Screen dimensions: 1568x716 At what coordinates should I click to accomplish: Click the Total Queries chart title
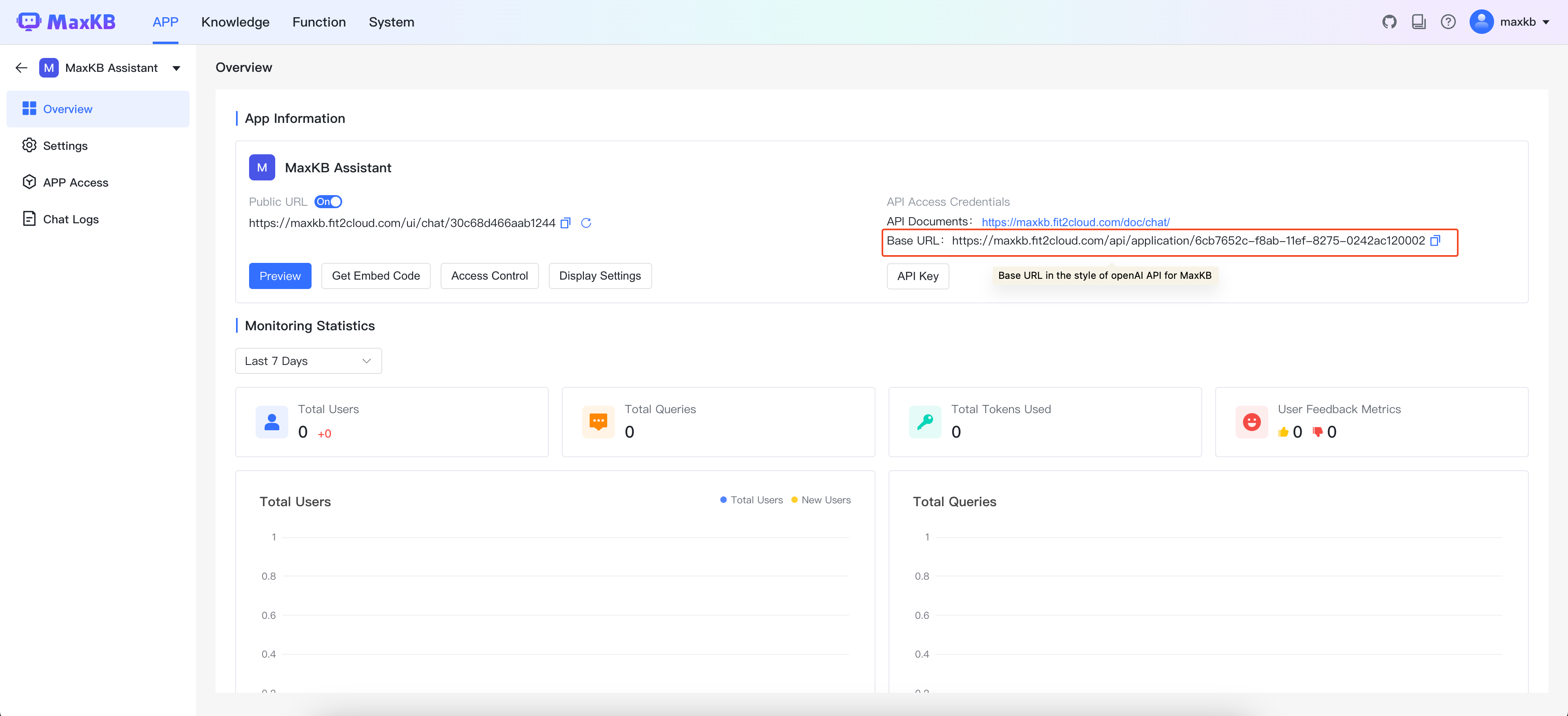954,501
